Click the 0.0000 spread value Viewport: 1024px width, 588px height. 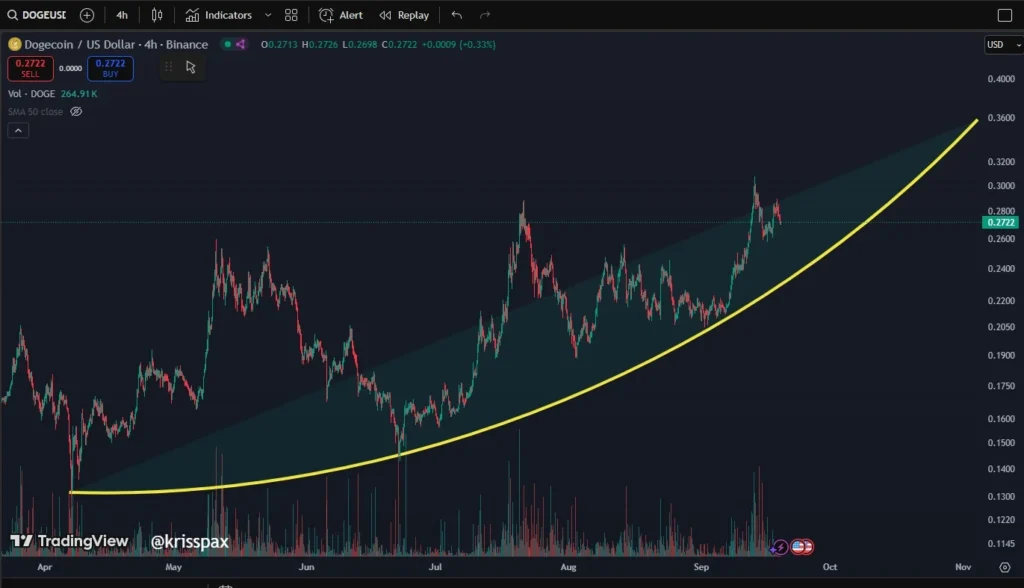click(x=71, y=68)
